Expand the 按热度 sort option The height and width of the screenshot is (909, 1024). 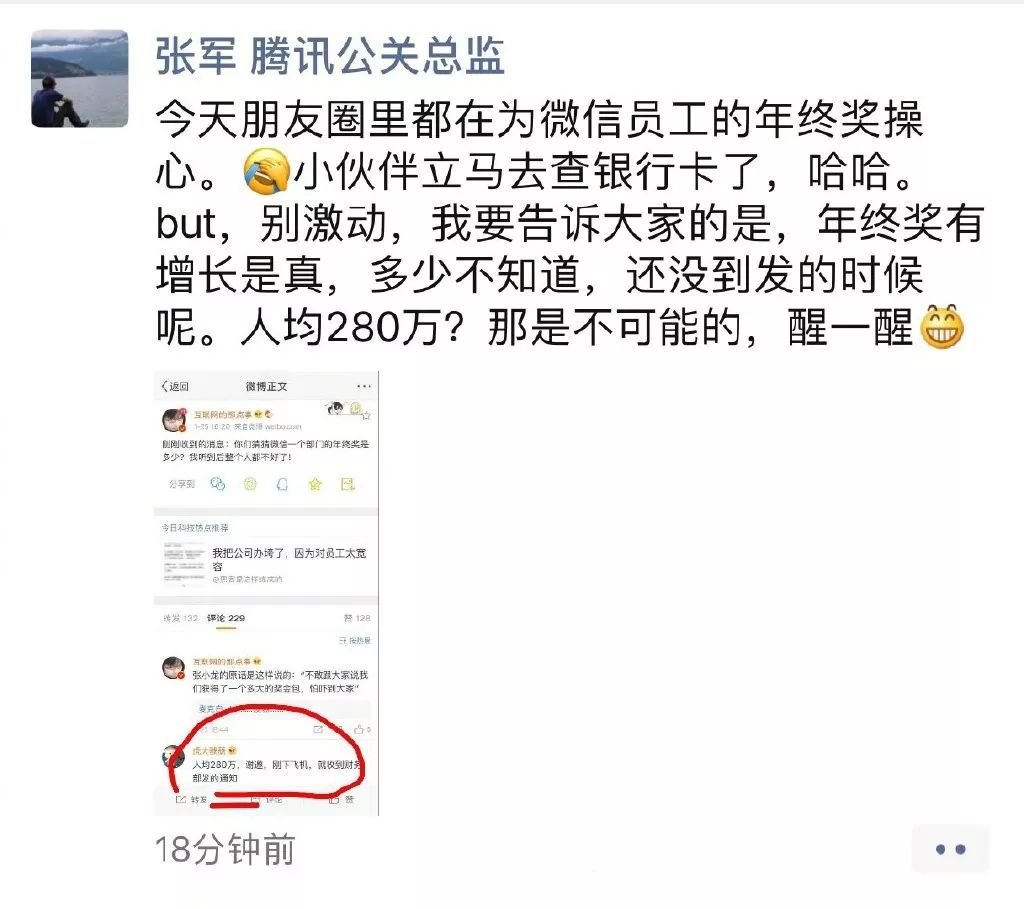click(x=355, y=641)
